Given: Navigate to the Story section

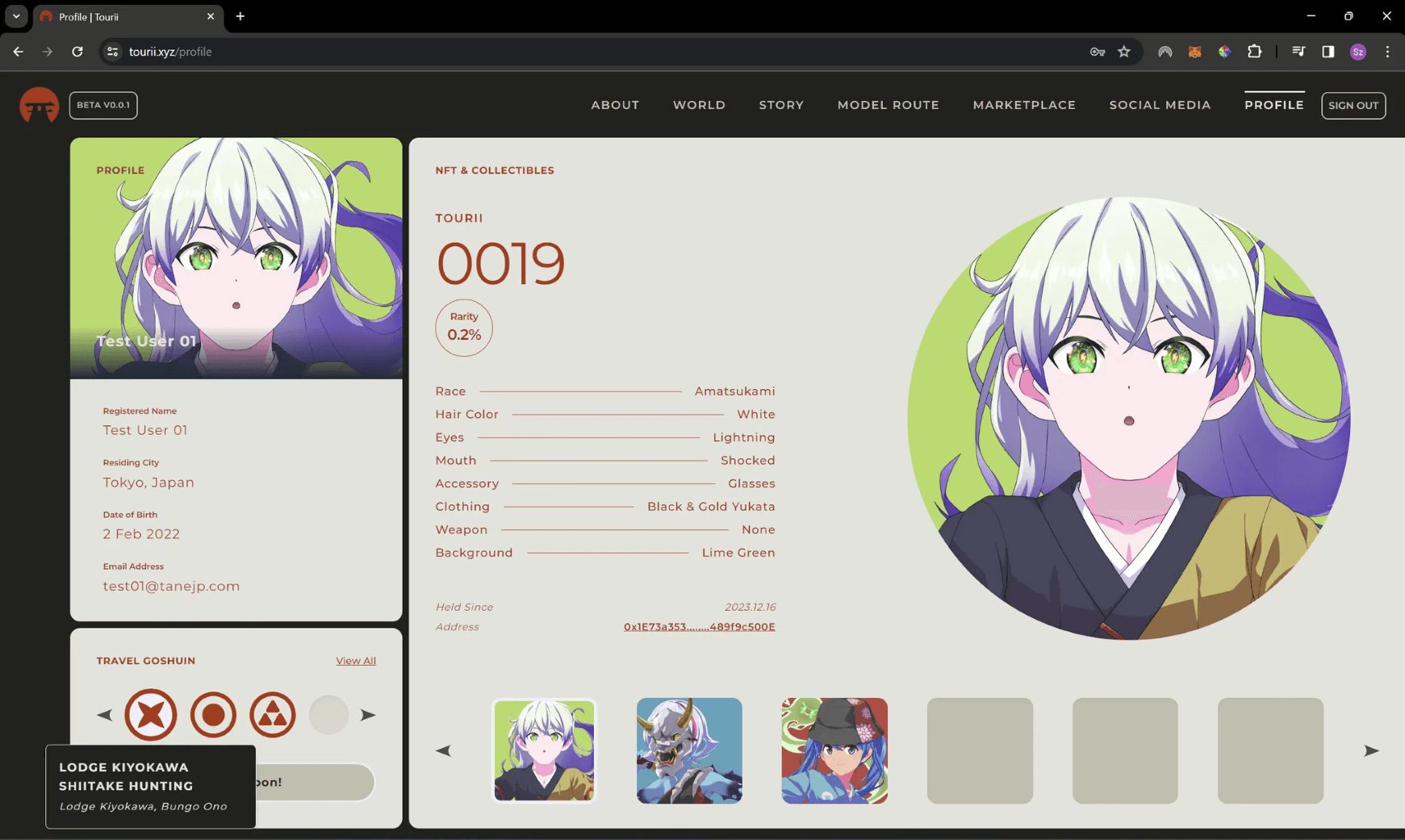Looking at the screenshot, I should pyautogui.click(x=781, y=105).
